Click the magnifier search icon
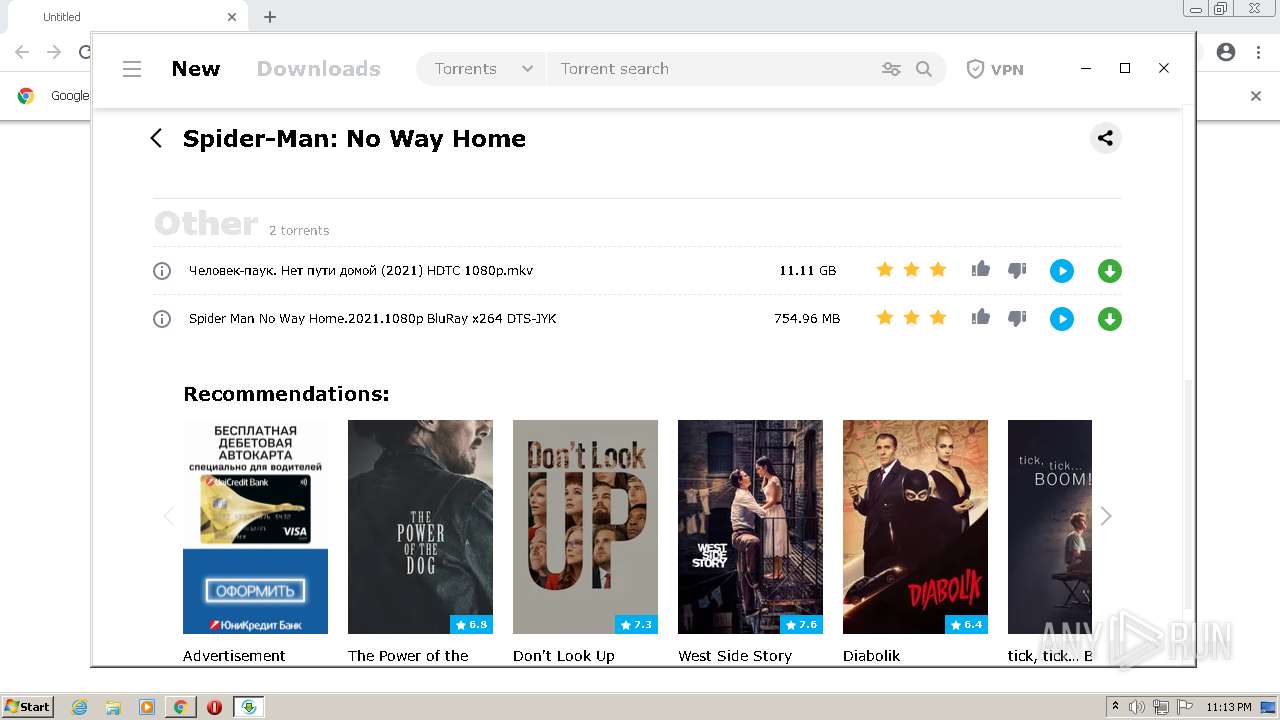The height and width of the screenshot is (720, 1280). pyautogui.click(x=924, y=69)
